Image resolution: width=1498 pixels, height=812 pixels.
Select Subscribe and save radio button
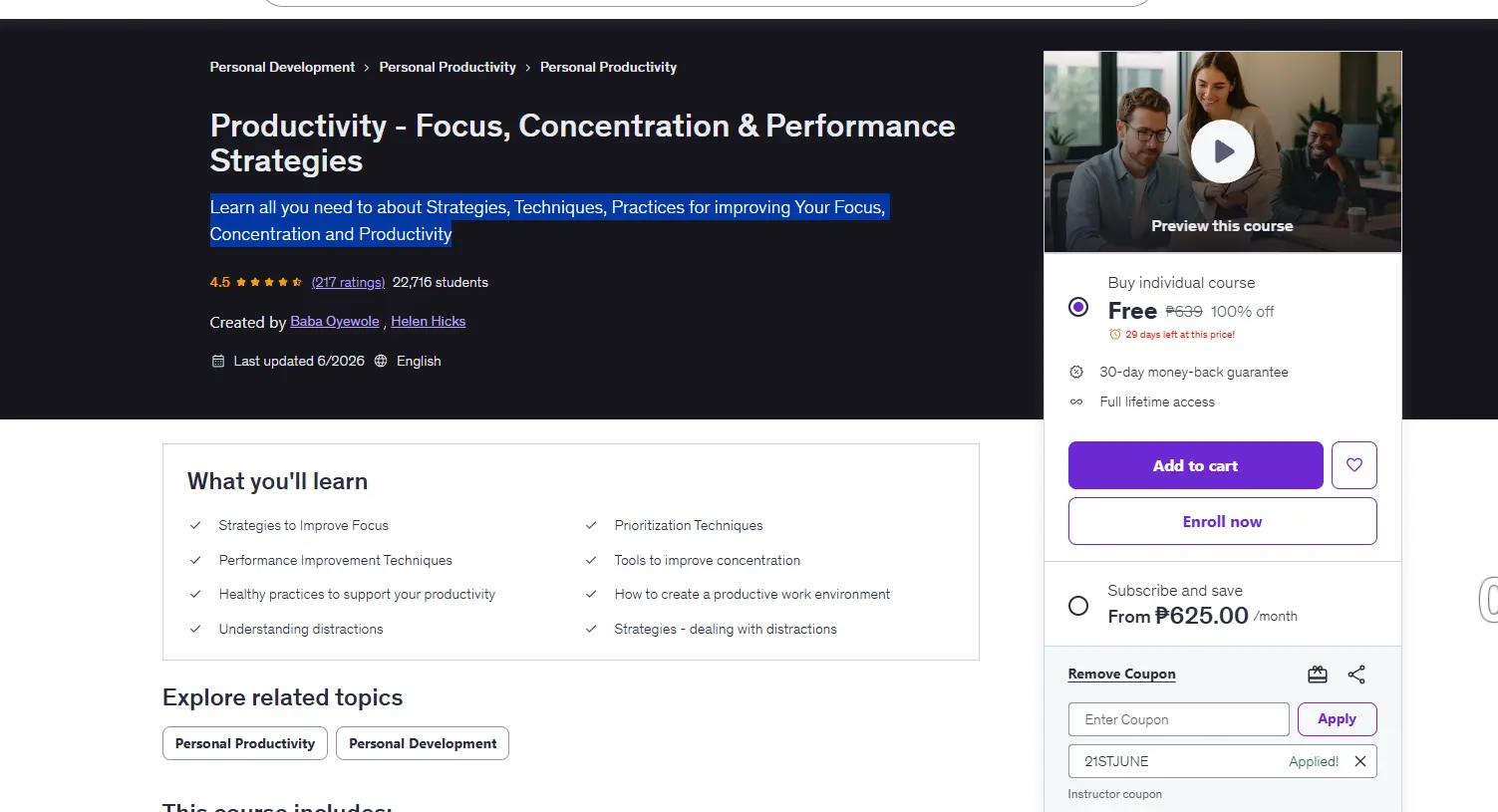tap(1078, 606)
